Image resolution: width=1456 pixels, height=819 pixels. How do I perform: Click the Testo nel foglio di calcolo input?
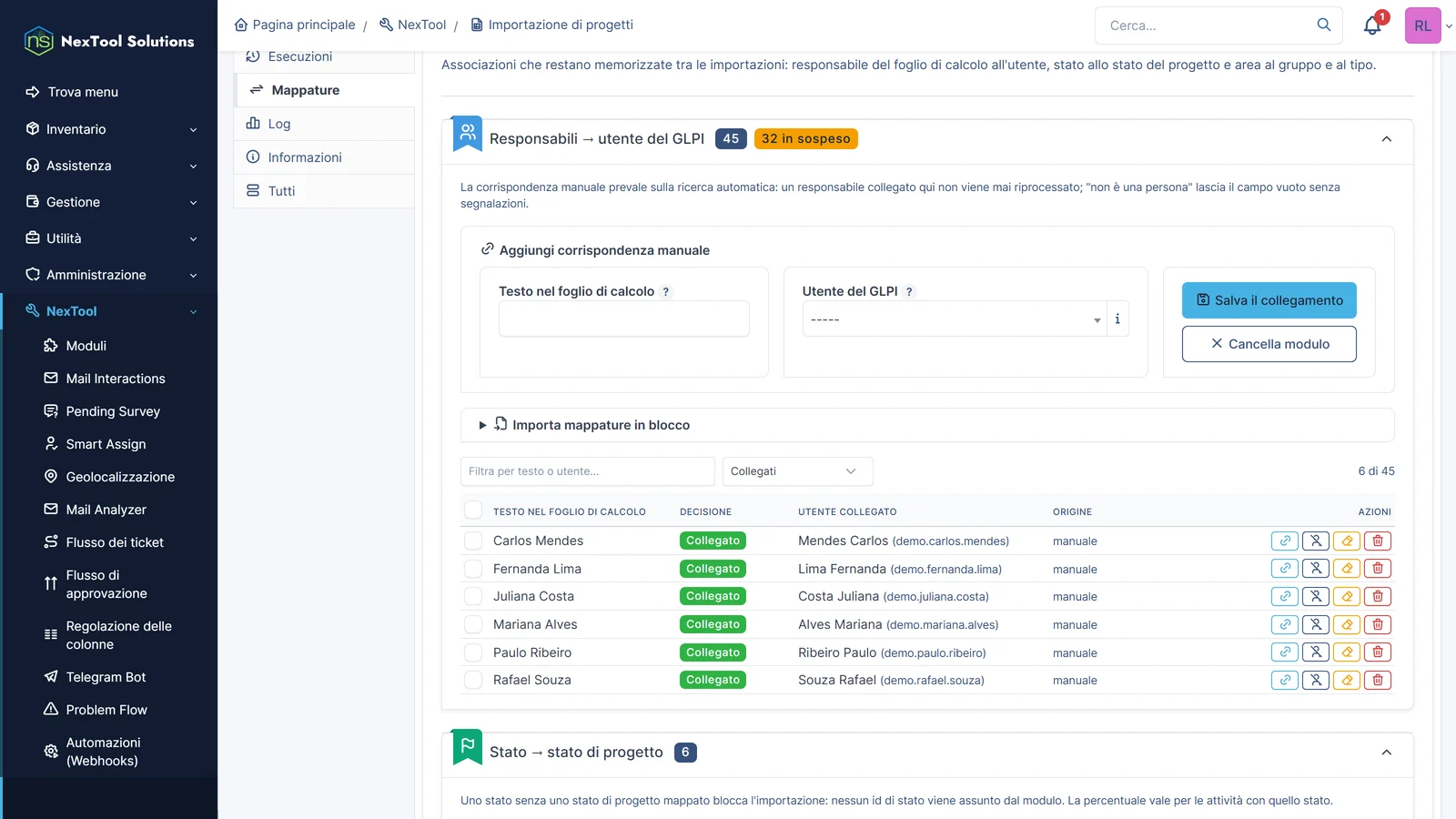(624, 319)
